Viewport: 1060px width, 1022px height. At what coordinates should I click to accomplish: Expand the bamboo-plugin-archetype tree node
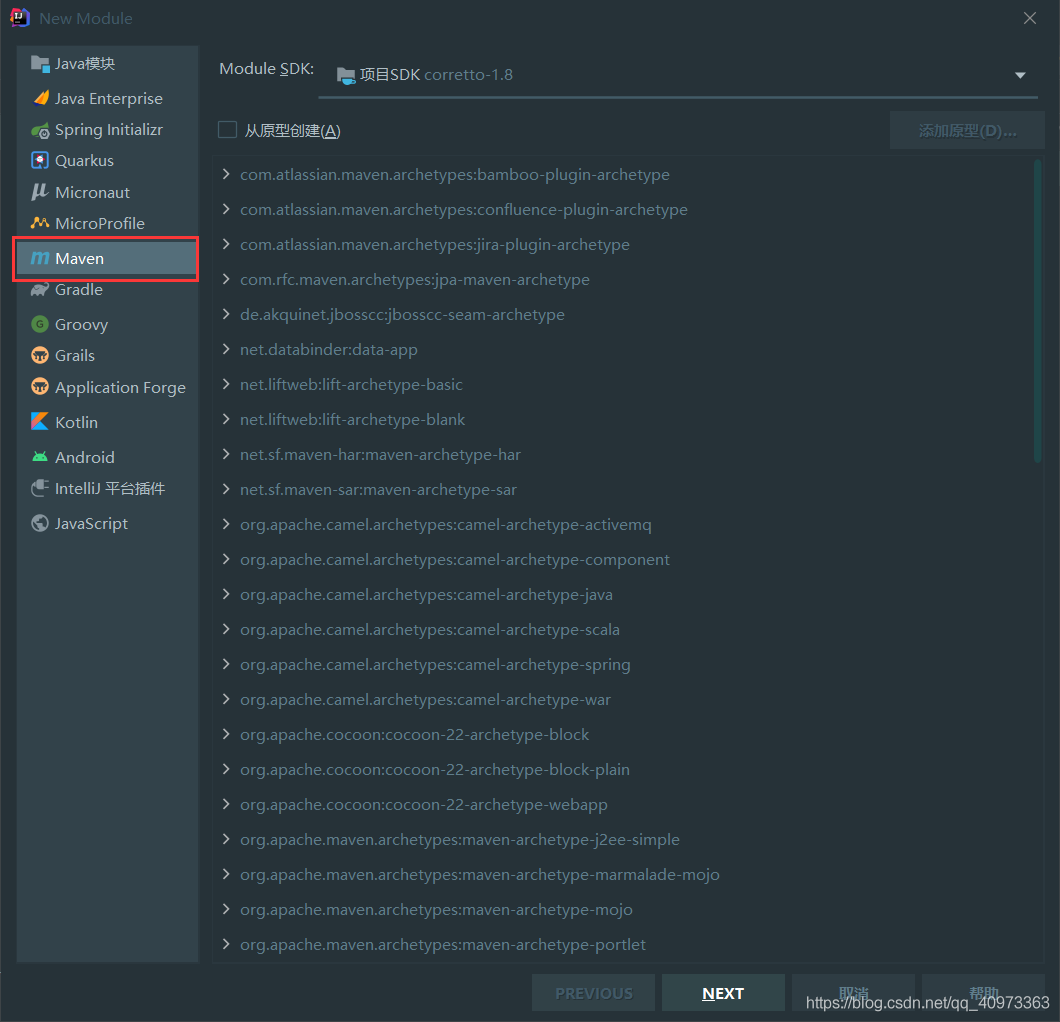(227, 175)
